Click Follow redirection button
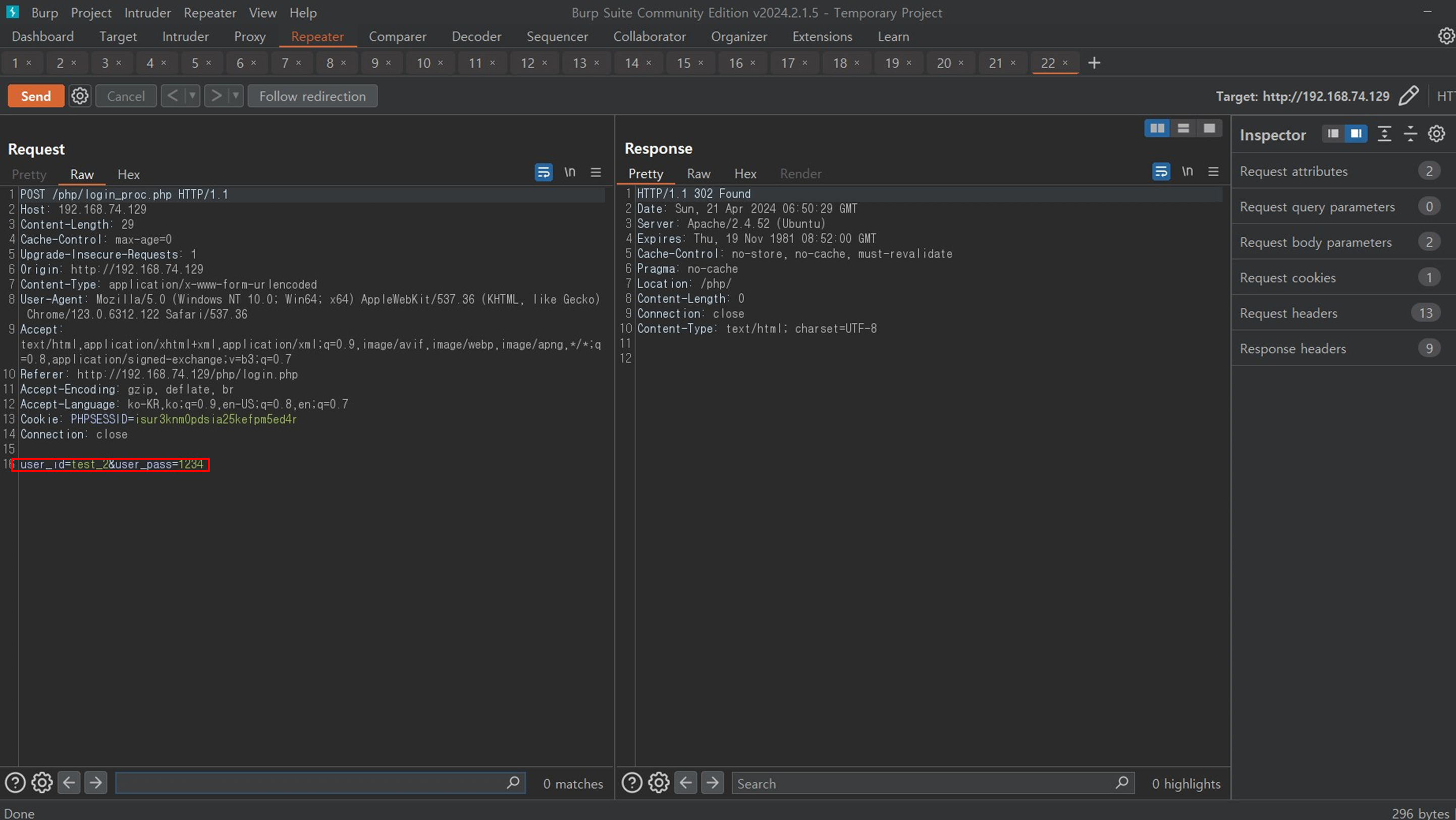 coord(312,96)
